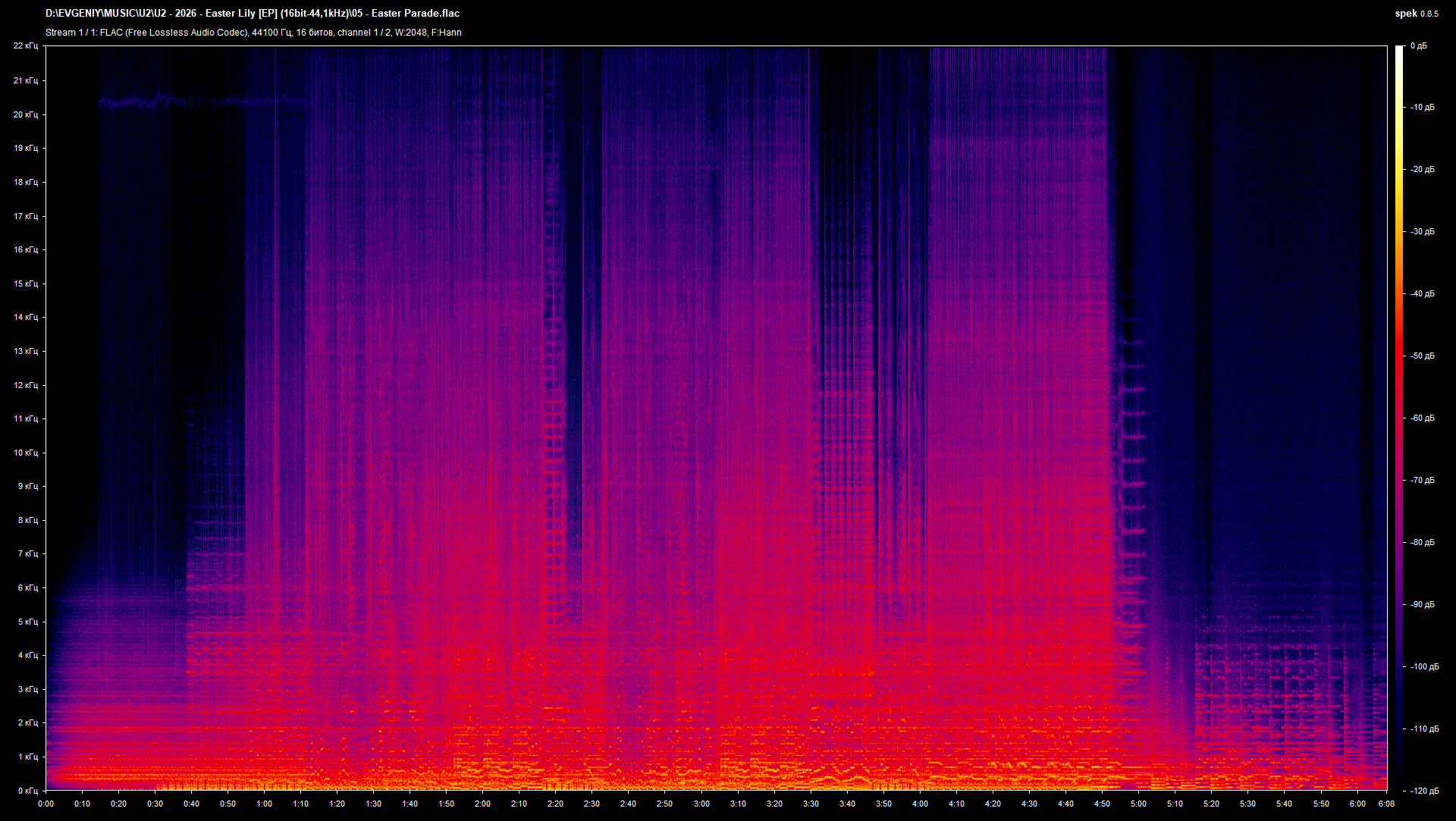Click the '20 кГц' frequency axis label
Image resolution: width=1456 pixels, height=821 pixels.
pos(26,114)
